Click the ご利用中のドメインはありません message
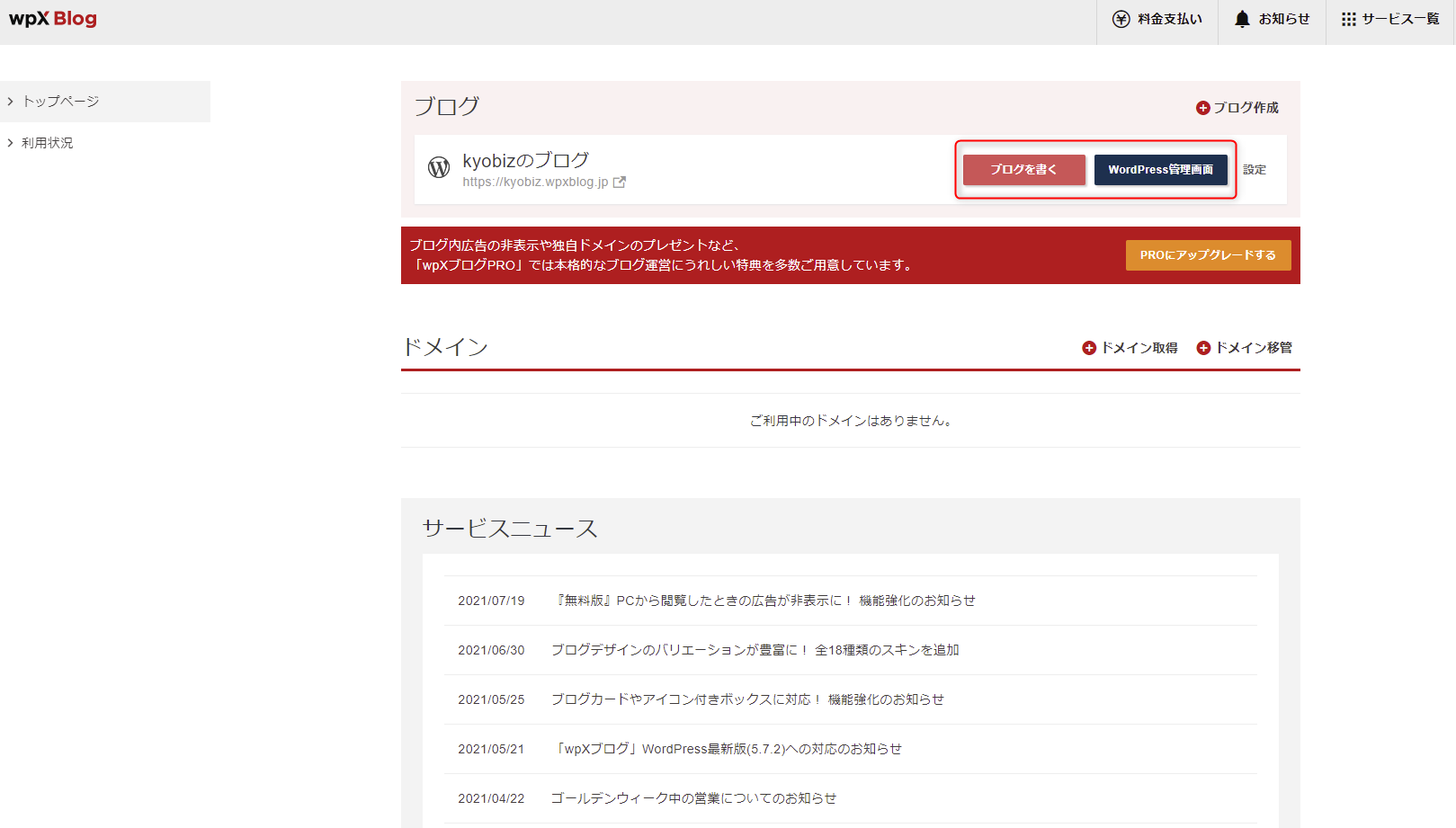 tap(851, 421)
